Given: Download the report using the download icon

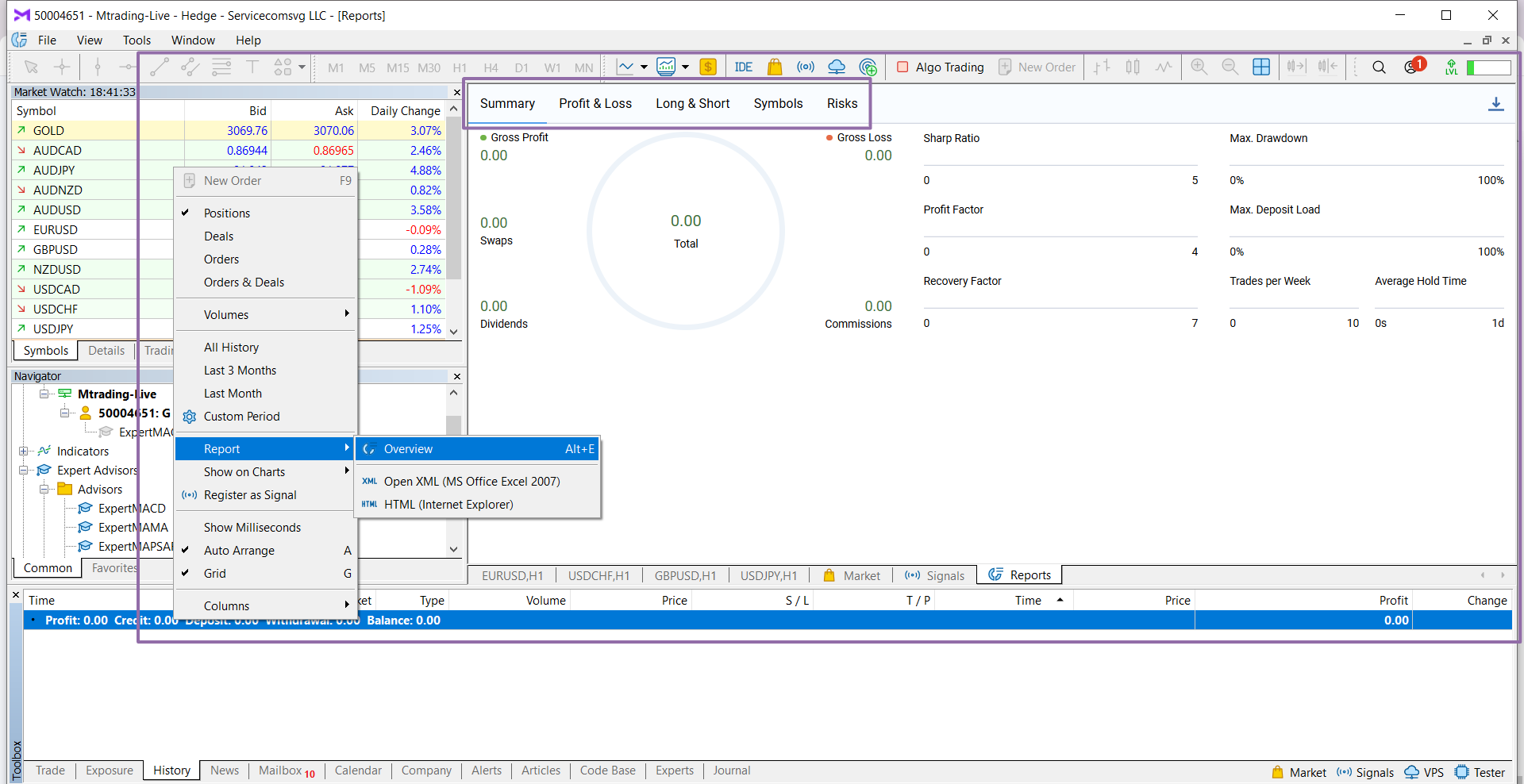Looking at the screenshot, I should 1496,104.
